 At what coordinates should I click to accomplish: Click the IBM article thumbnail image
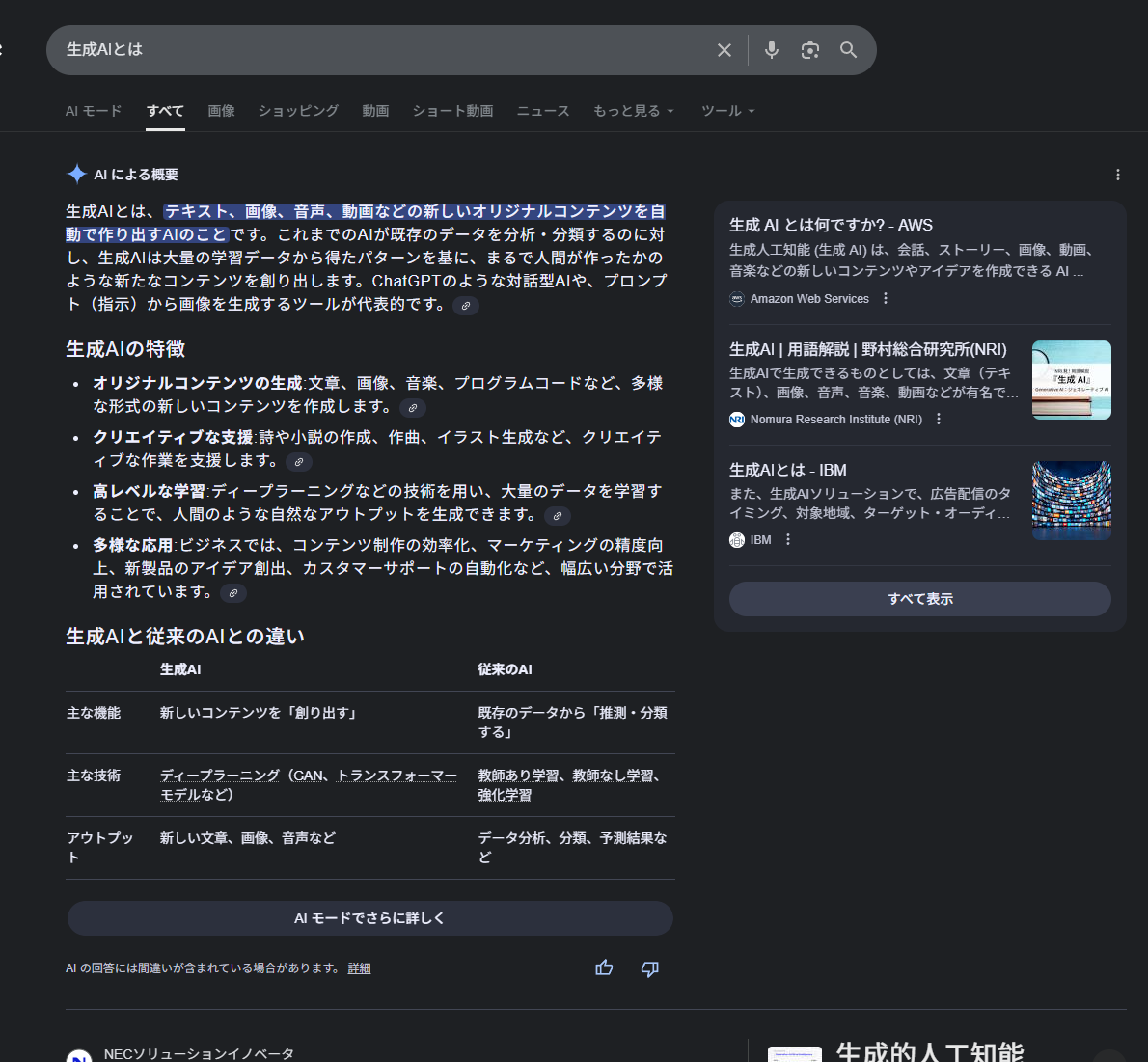click(x=1071, y=500)
